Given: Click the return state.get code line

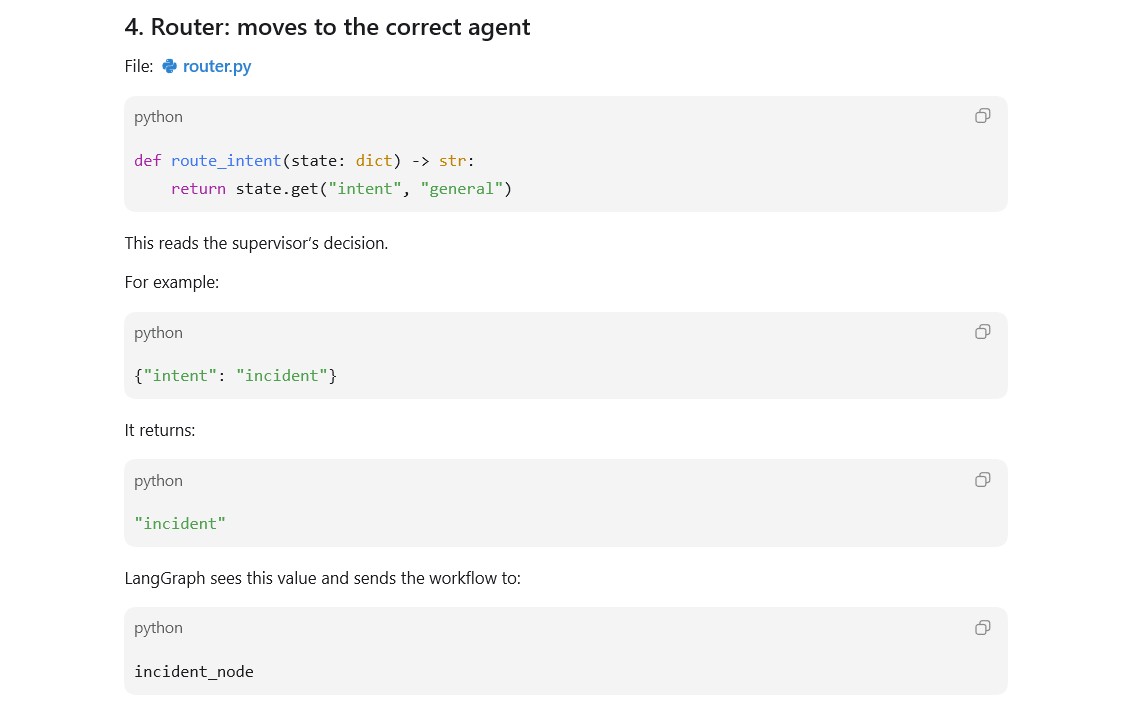Looking at the screenshot, I should point(342,189).
